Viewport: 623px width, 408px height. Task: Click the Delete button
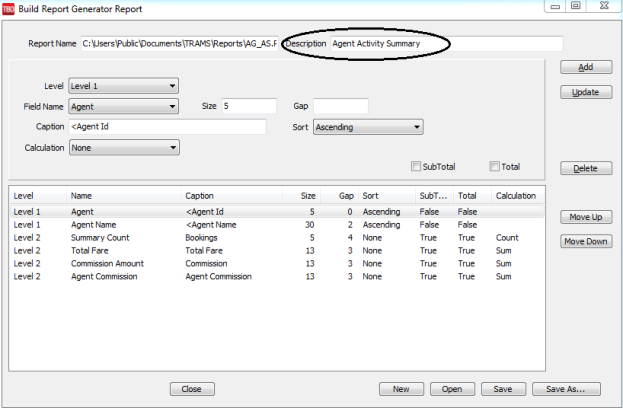tap(586, 168)
